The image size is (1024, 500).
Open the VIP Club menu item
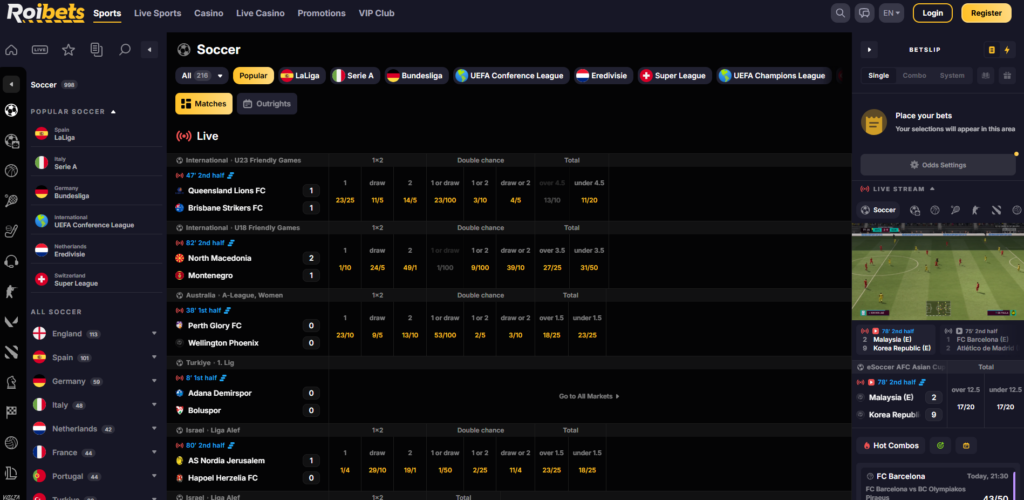pyautogui.click(x=376, y=13)
